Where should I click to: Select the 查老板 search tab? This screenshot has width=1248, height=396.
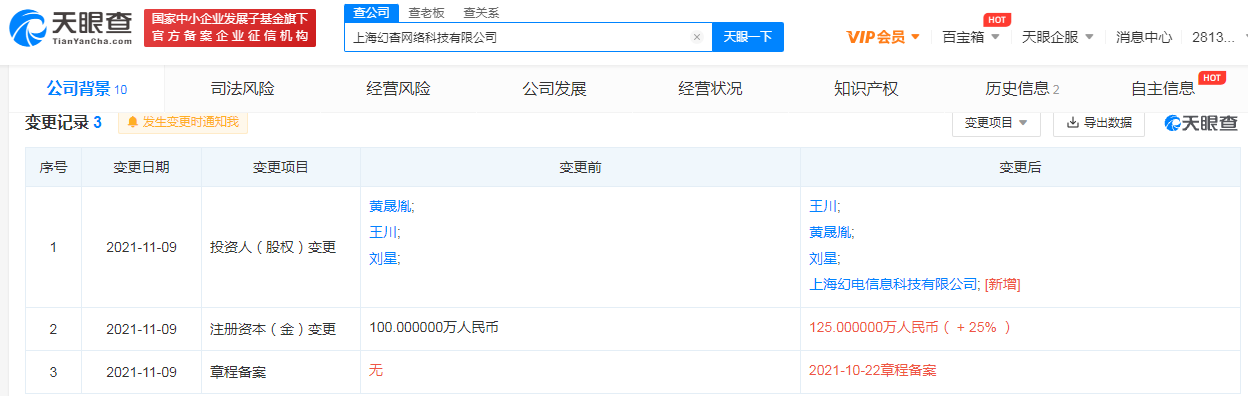(x=426, y=13)
